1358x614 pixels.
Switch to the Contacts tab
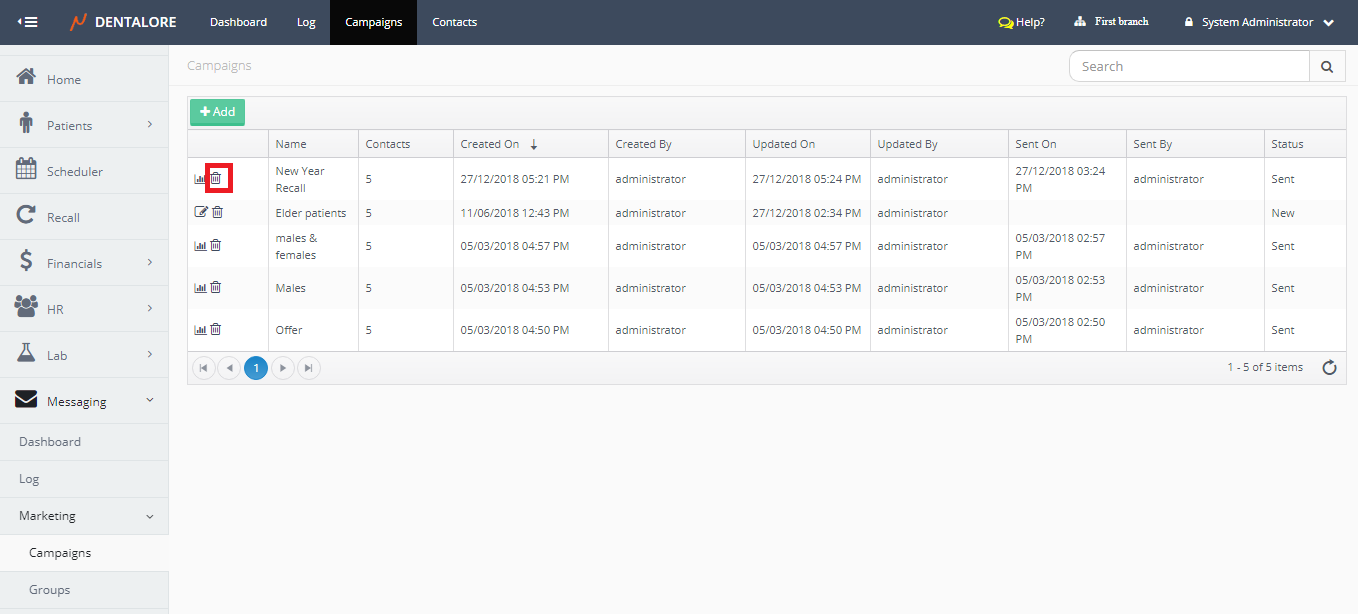click(454, 22)
